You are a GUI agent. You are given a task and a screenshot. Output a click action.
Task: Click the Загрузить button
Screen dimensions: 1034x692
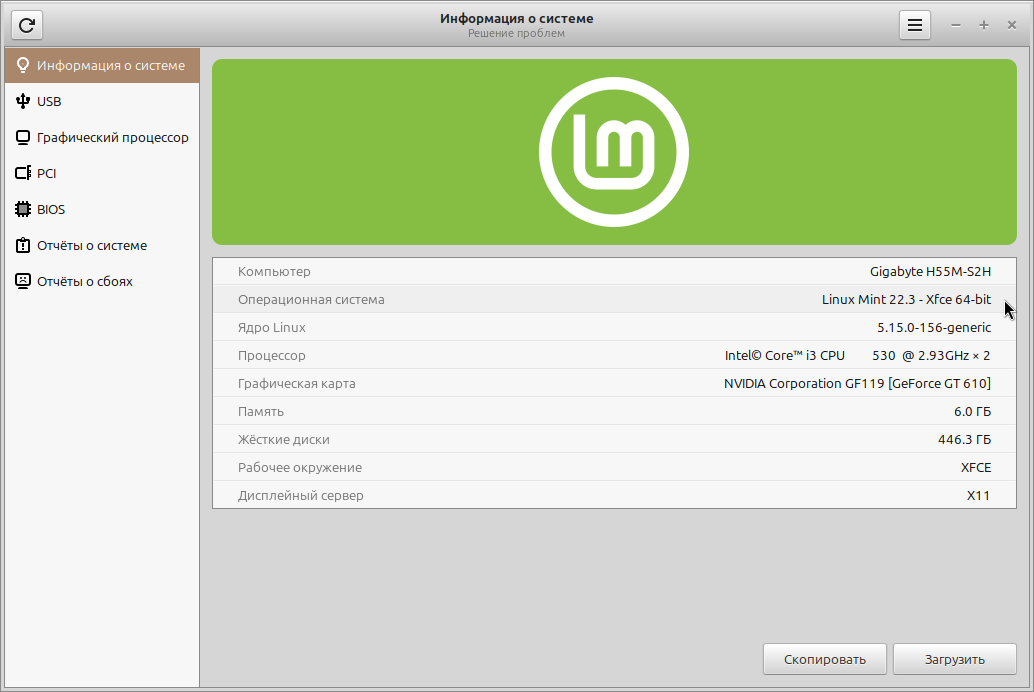pyautogui.click(x=954, y=659)
